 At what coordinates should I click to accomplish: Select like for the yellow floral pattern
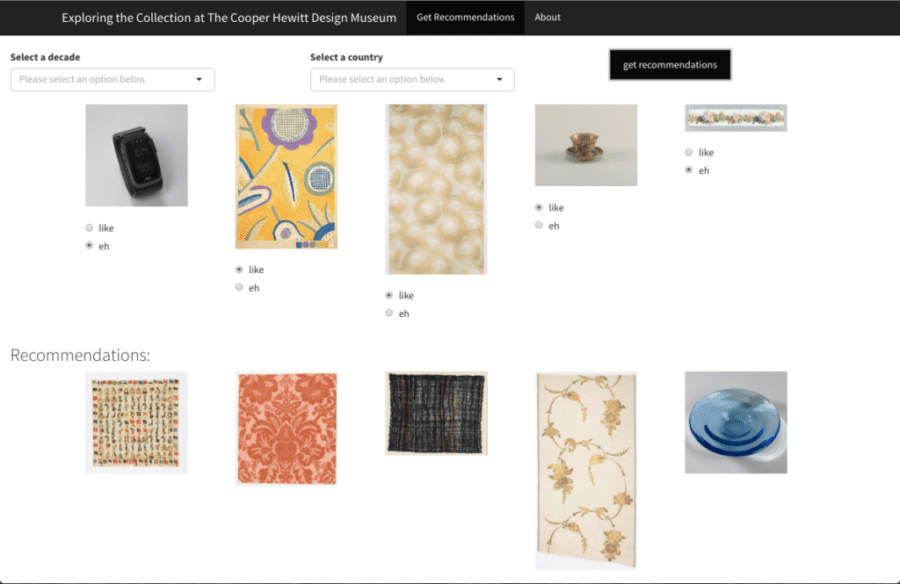coord(239,269)
